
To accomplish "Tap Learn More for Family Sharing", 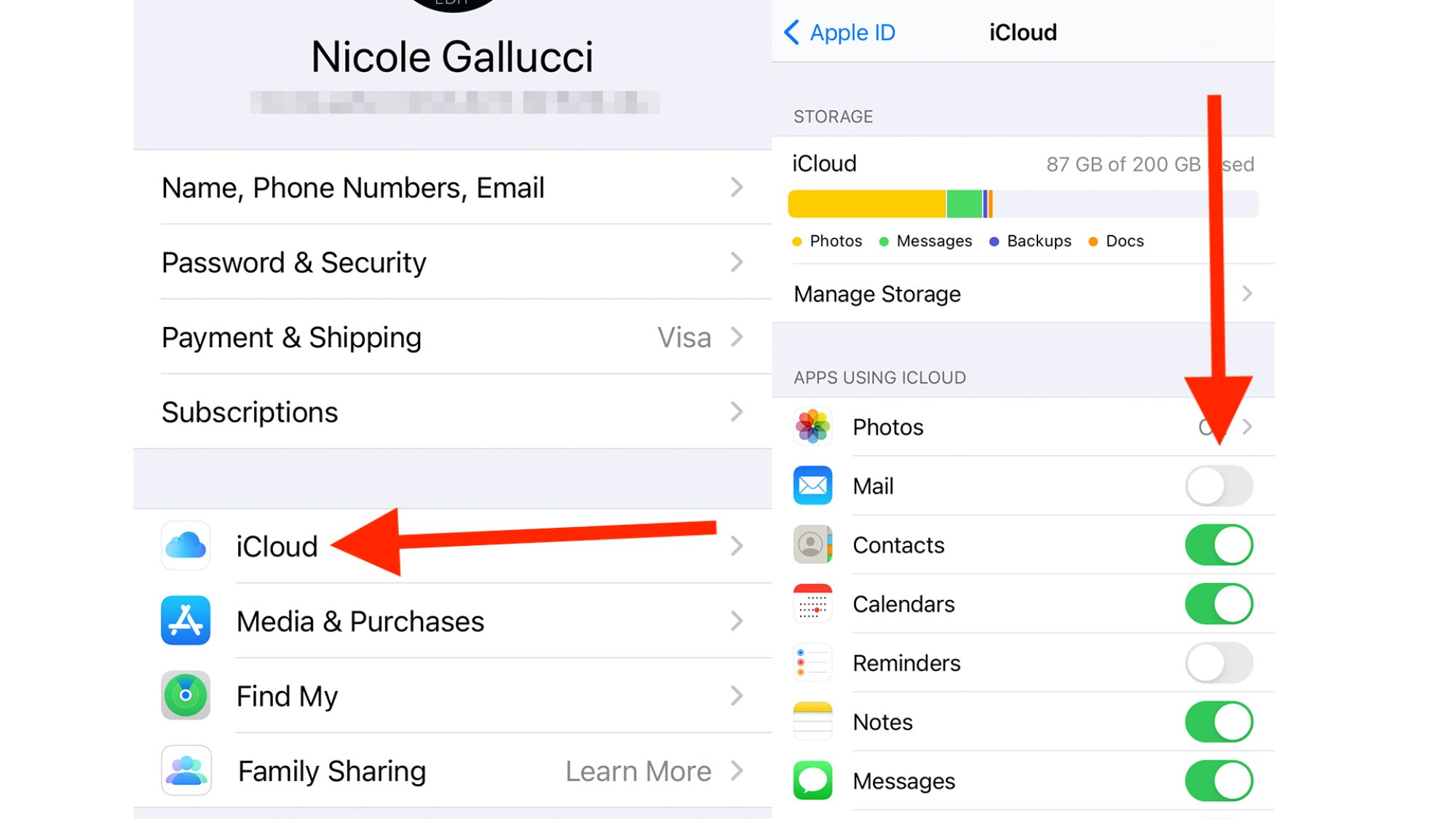I will [x=638, y=771].
